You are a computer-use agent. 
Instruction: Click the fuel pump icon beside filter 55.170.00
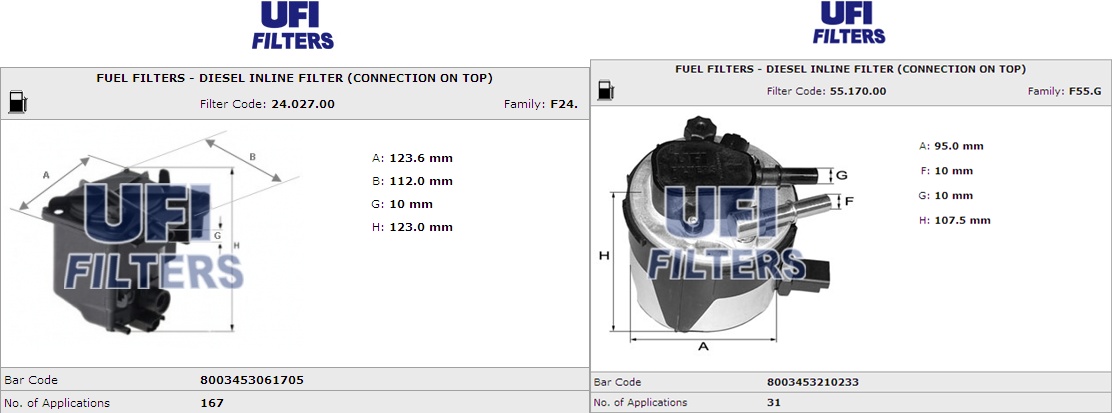(606, 90)
